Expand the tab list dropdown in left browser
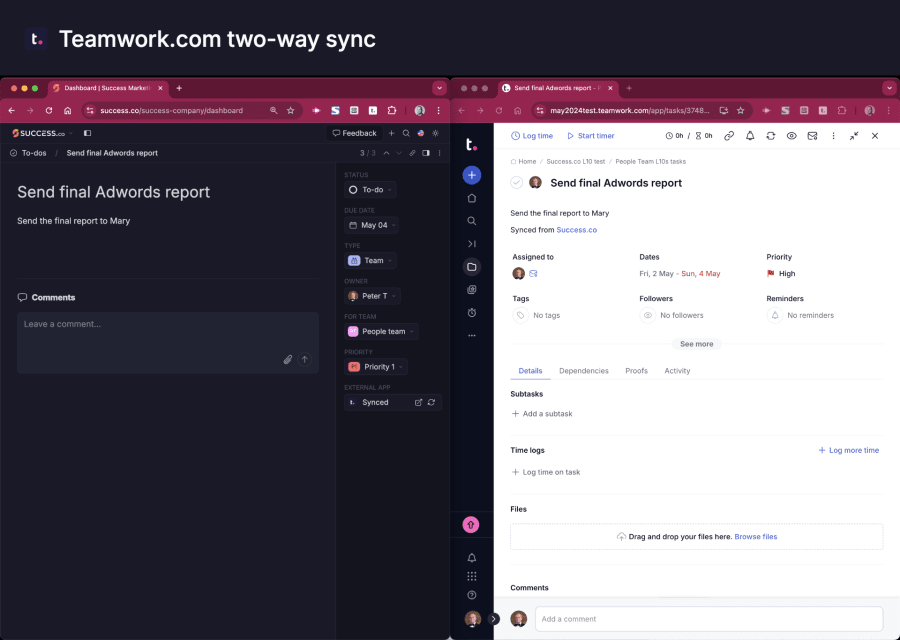 pyautogui.click(x=440, y=88)
